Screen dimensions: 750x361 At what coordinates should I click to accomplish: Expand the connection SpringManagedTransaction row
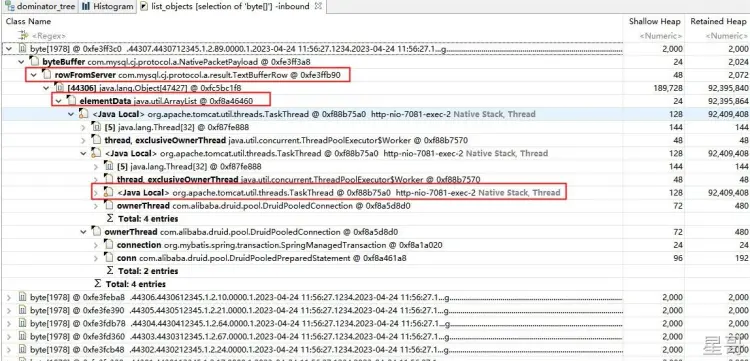tap(96, 245)
